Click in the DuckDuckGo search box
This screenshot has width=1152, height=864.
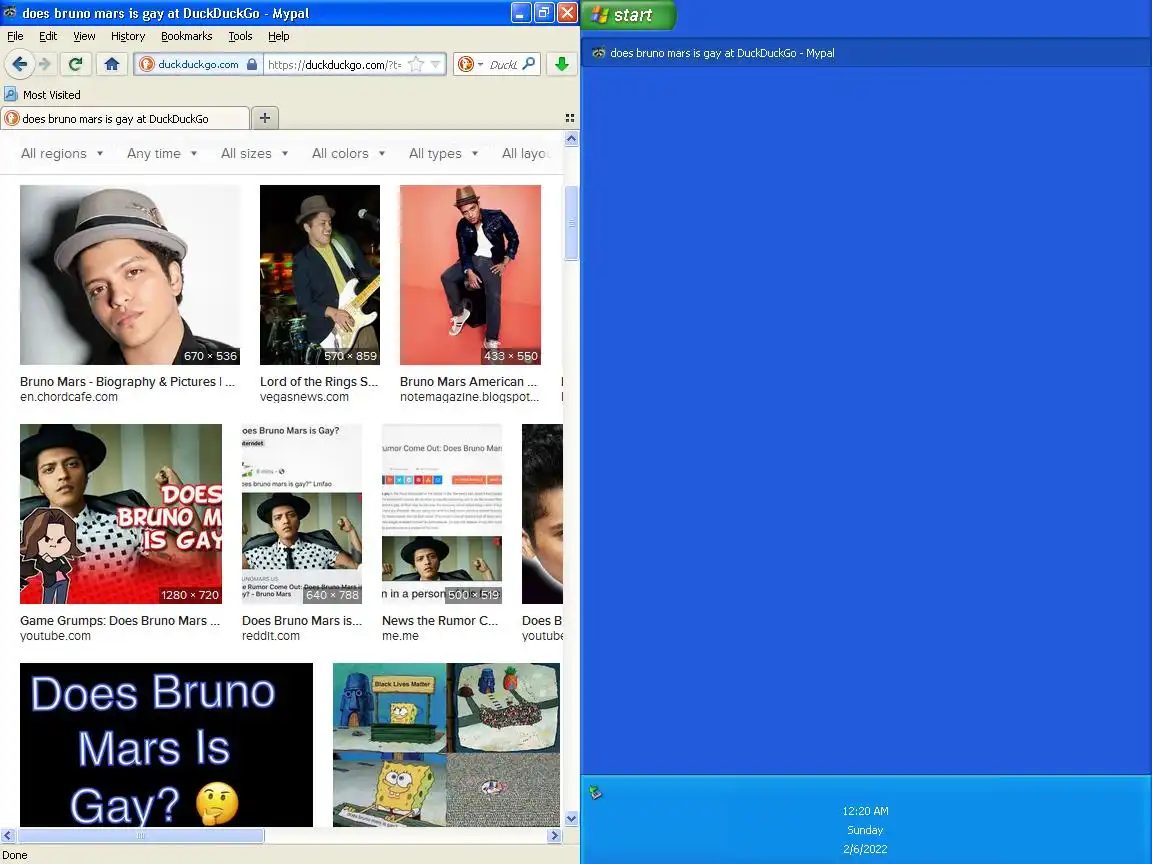(503, 65)
